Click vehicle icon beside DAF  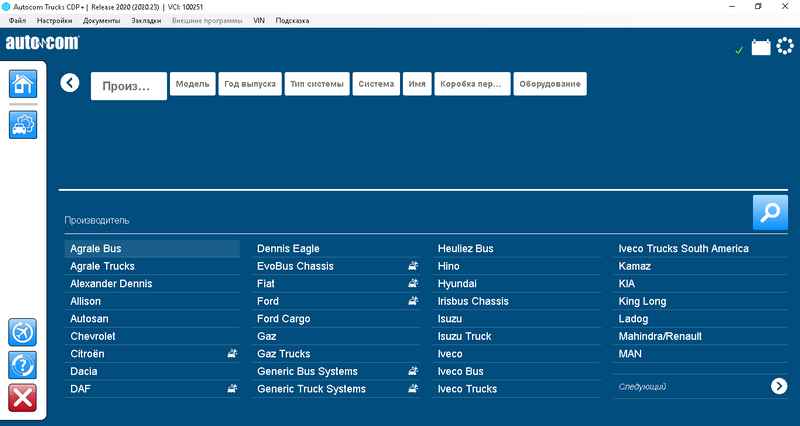tap(232, 388)
